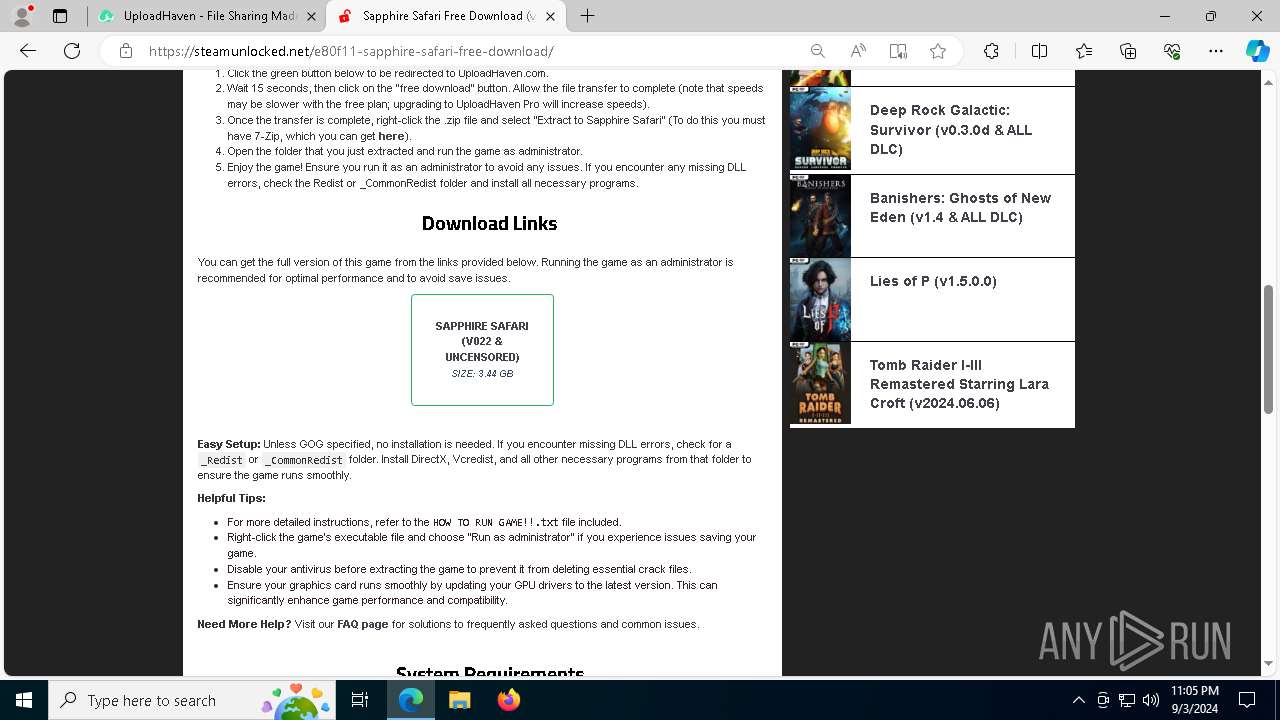Enter Immersive Reader icon

click(x=898, y=51)
